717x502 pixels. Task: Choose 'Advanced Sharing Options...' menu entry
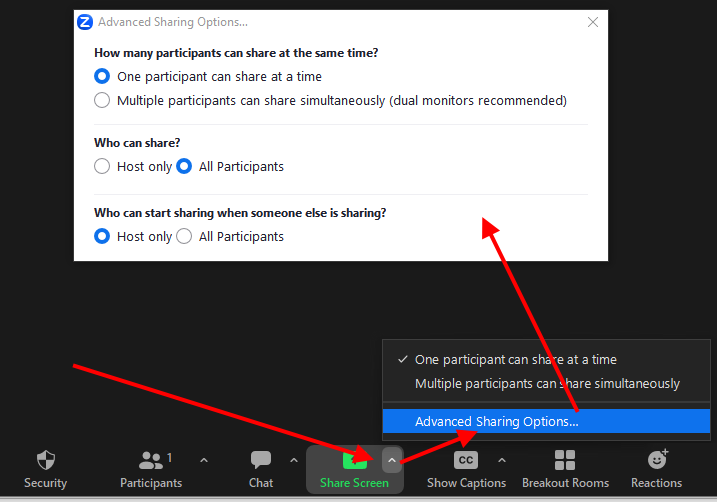click(496, 422)
